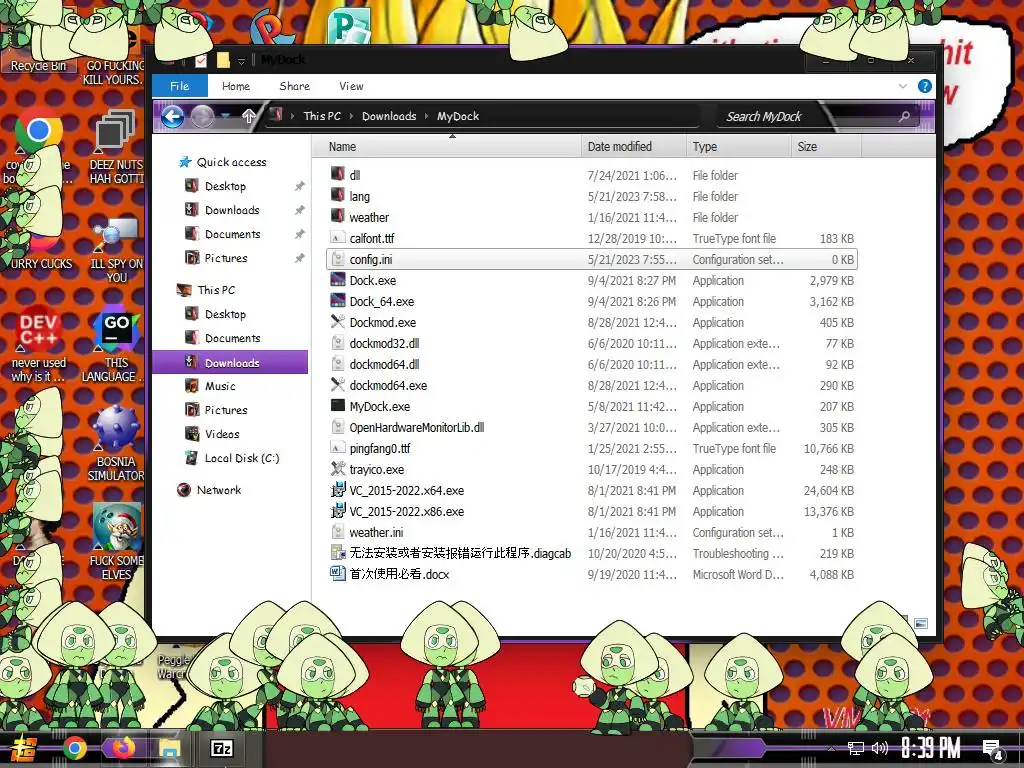This screenshot has width=1024, height=768.
Task: Open the View ribbon tab
Action: pyautogui.click(x=351, y=86)
